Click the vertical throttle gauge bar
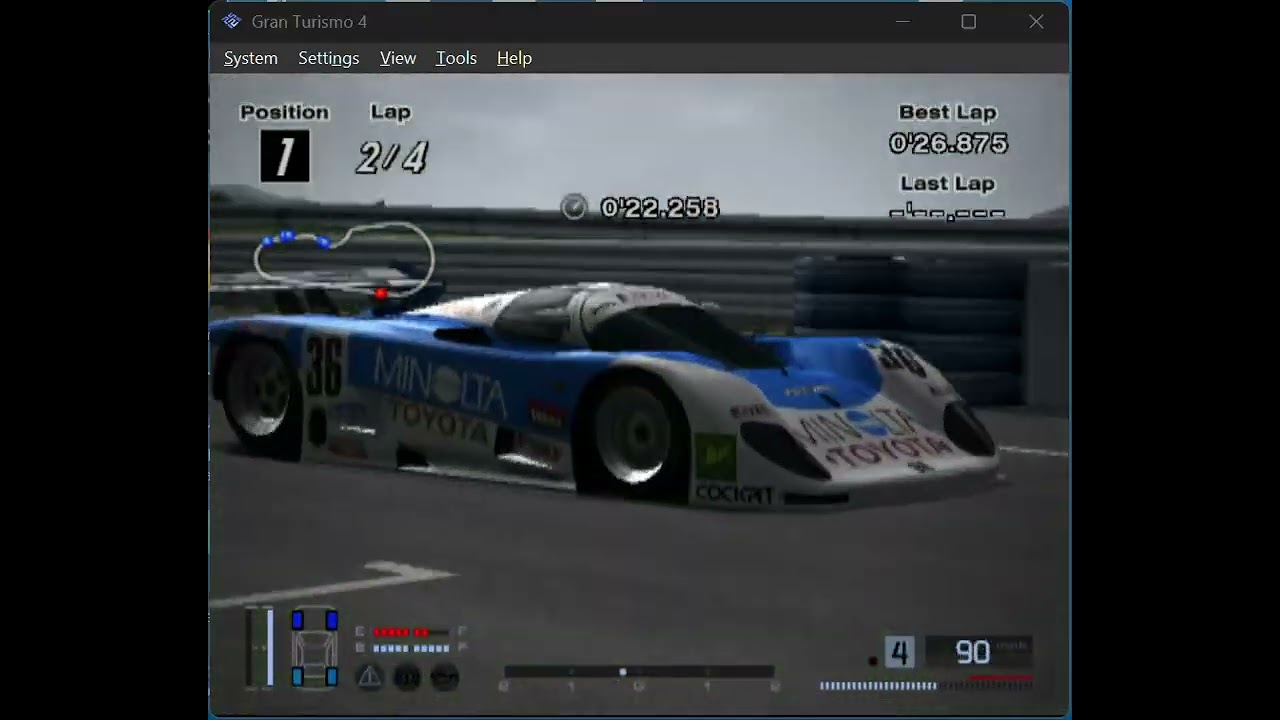This screenshot has height=720, width=1280. click(269, 648)
